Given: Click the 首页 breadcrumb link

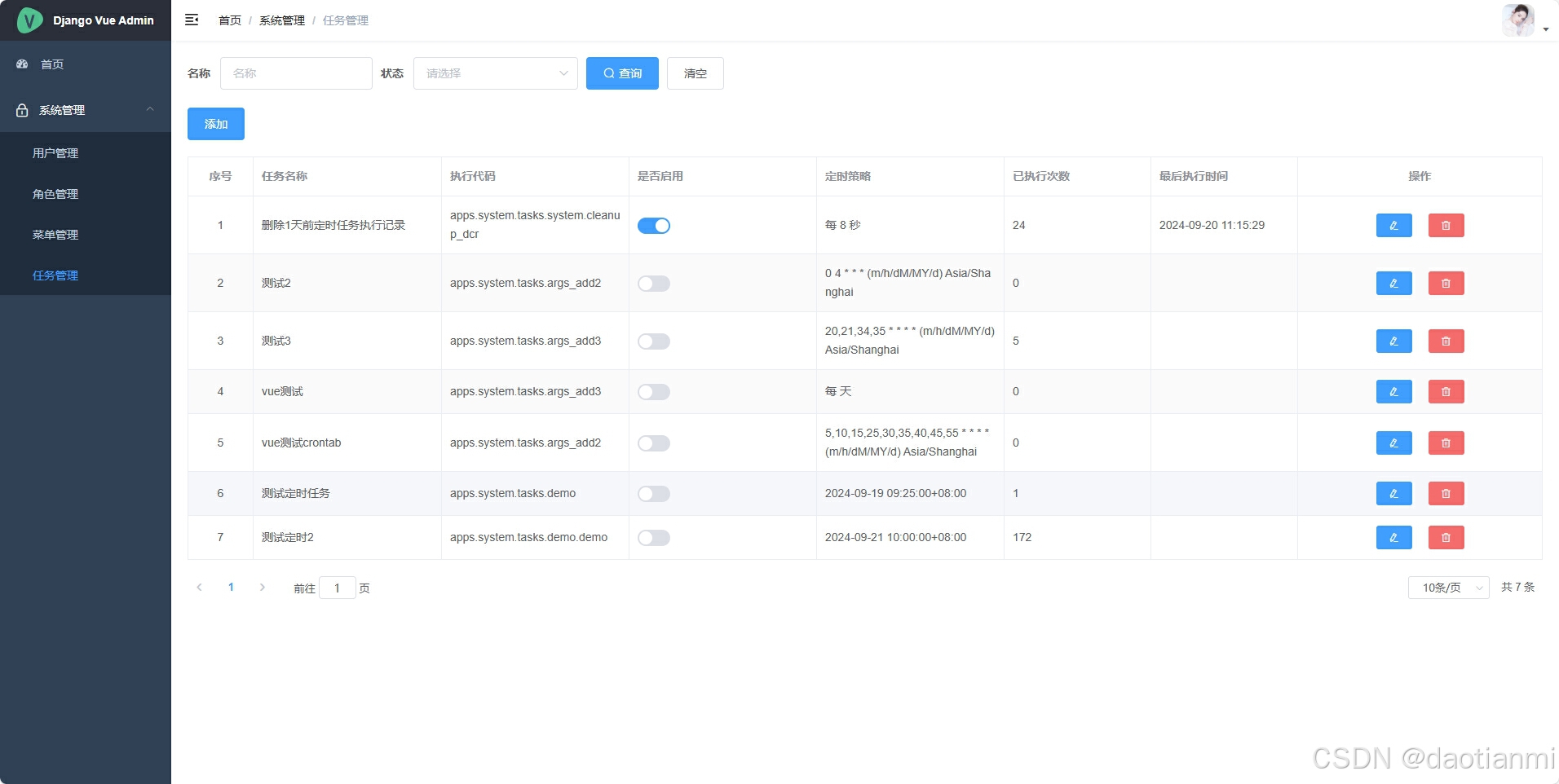Looking at the screenshot, I should pos(230,20).
